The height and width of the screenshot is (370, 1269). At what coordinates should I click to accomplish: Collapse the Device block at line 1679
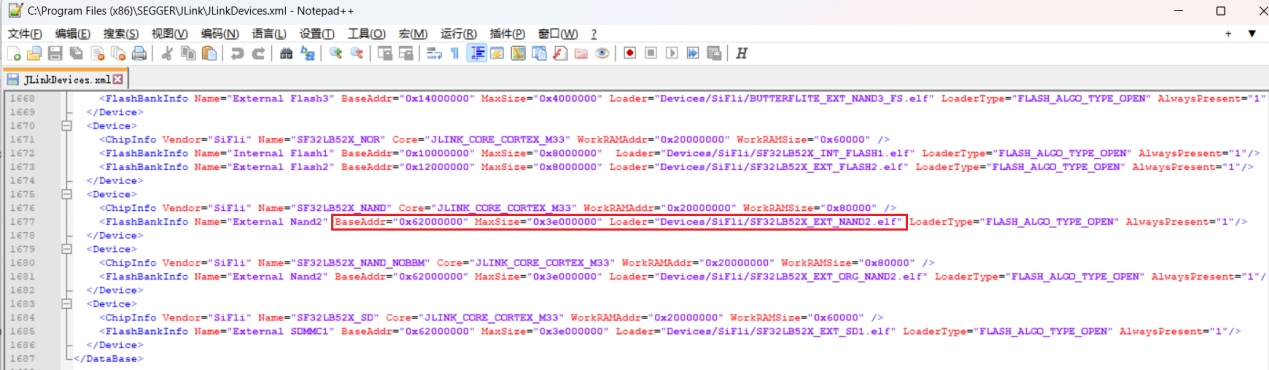tap(67, 248)
